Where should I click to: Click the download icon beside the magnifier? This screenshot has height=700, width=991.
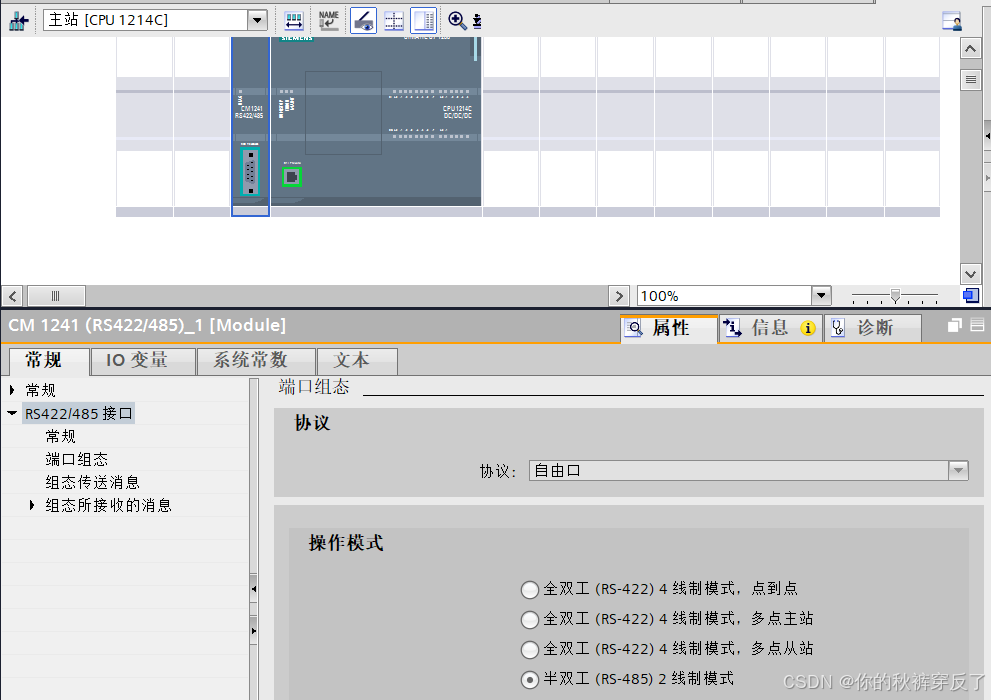(x=477, y=21)
